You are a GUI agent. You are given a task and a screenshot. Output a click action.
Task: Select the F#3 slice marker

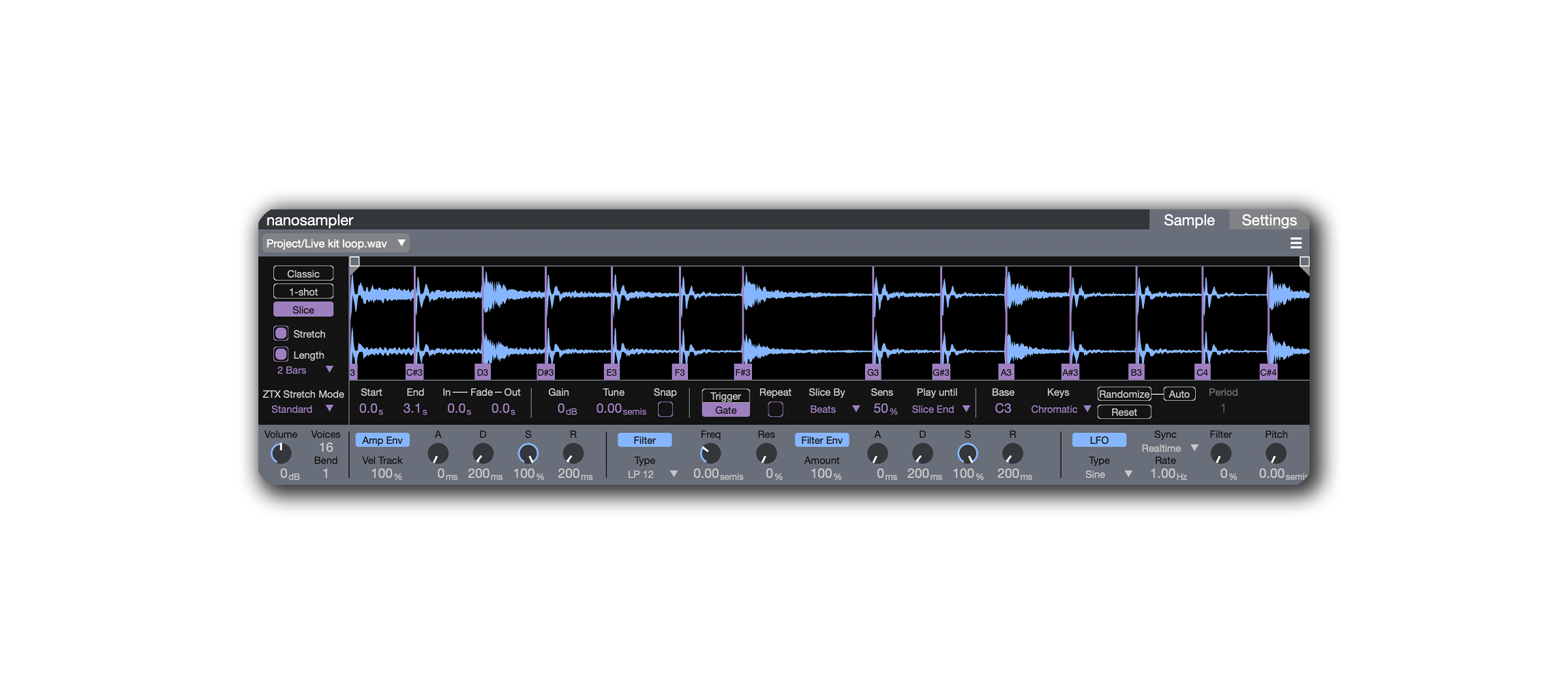742,372
